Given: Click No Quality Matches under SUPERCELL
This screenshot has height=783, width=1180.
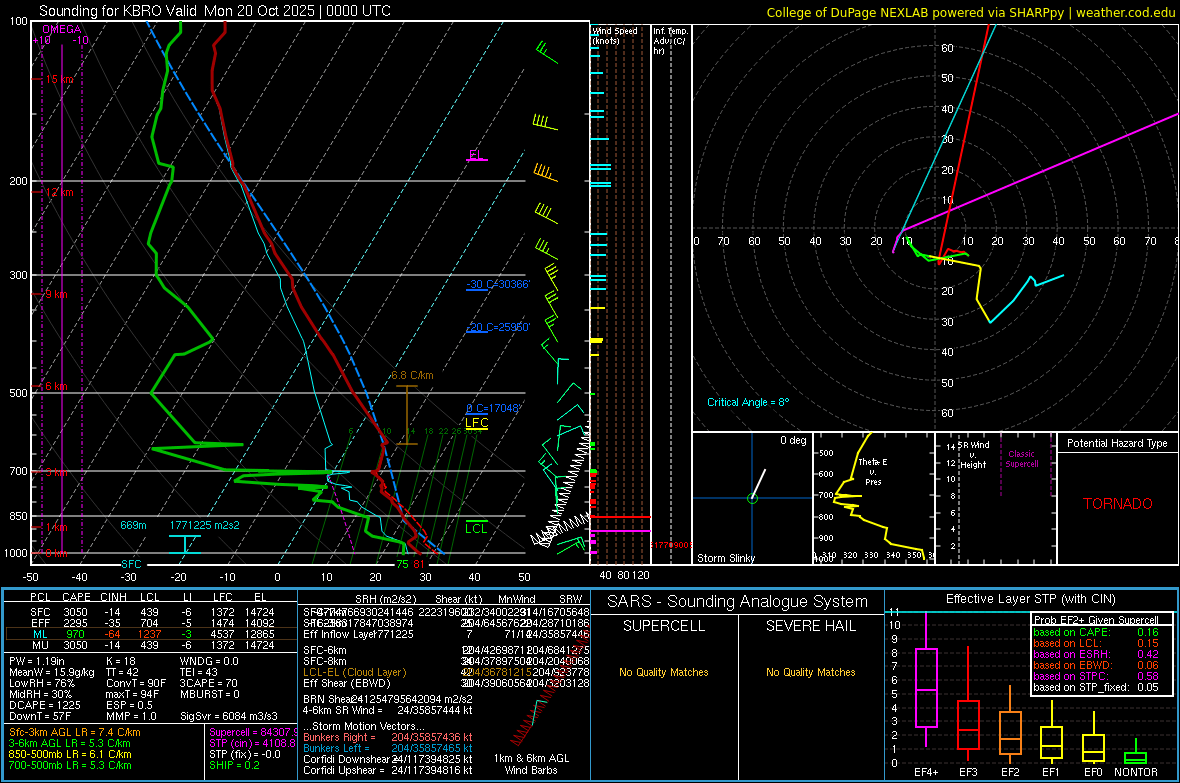Looking at the screenshot, I should (x=664, y=672).
